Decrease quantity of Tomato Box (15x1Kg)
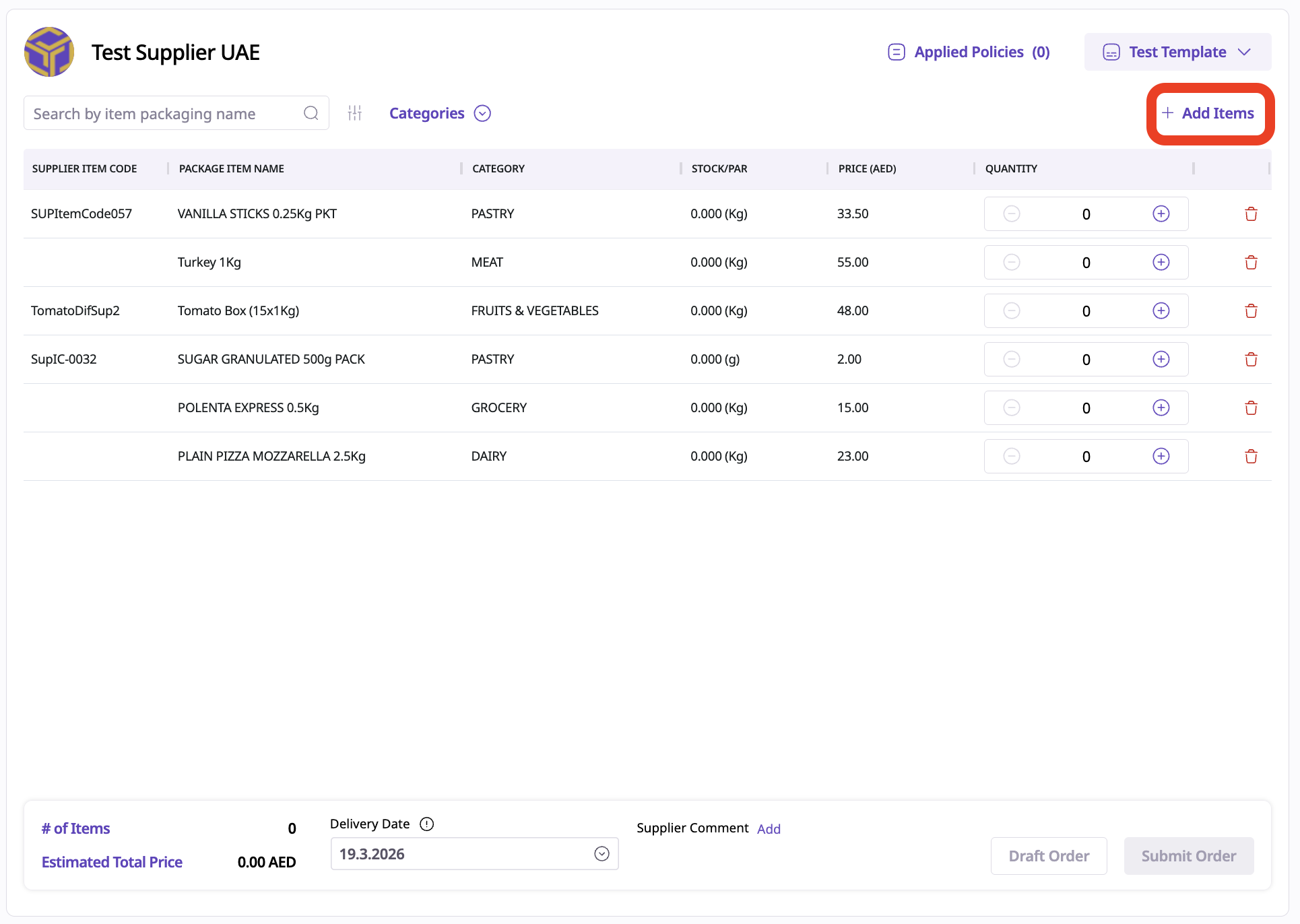The width and height of the screenshot is (1300, 924). tap(1011, 311)
